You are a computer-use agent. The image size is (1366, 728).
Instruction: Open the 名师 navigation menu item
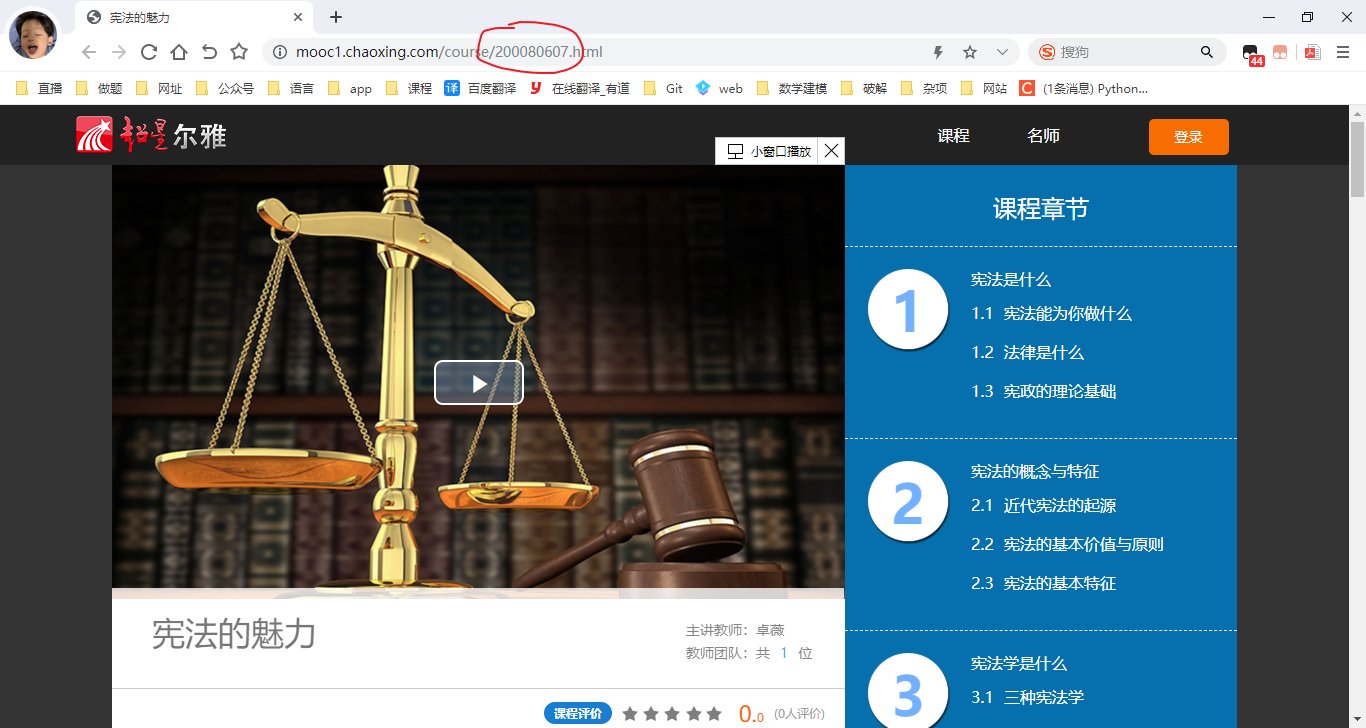pyautogui.click(x=1043, y=136)
